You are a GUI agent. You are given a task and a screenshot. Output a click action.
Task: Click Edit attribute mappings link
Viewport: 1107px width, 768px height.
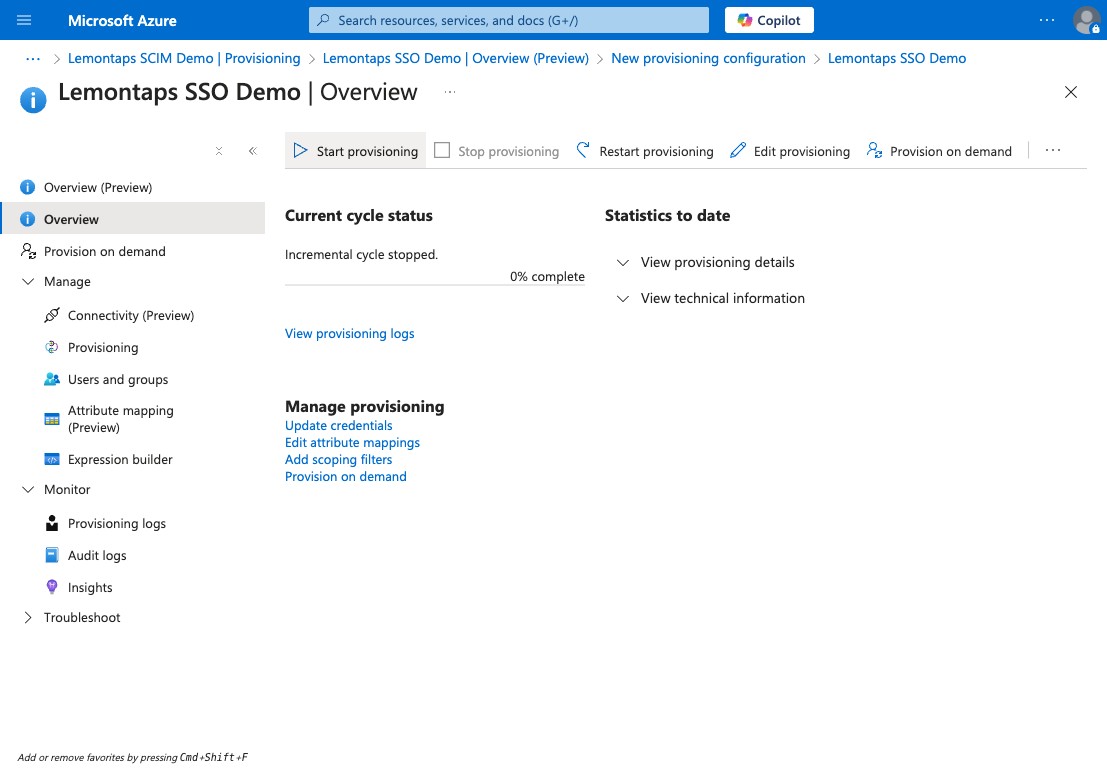[352, 443]
